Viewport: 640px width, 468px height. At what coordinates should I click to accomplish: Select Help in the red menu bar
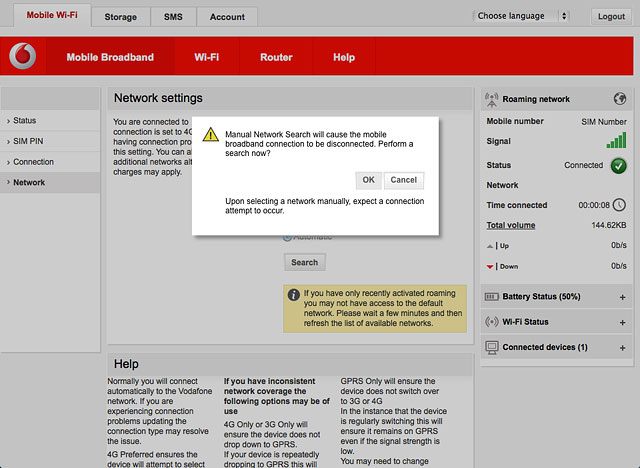344,57
